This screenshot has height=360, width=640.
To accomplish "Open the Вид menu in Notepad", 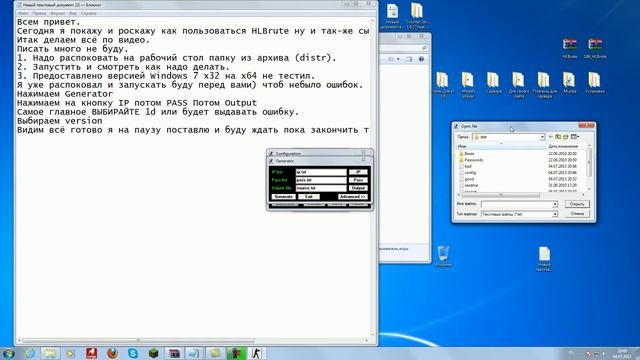I will (x=73, y=13).
